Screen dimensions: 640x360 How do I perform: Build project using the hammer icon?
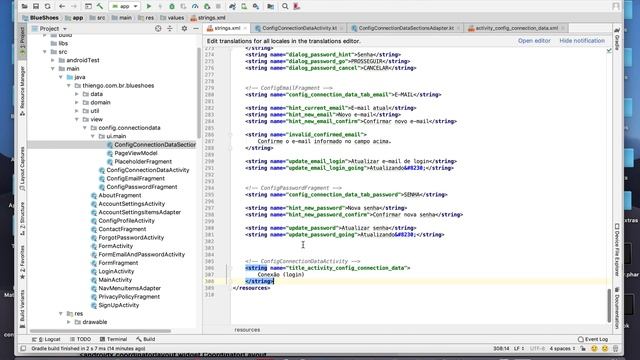100,6
